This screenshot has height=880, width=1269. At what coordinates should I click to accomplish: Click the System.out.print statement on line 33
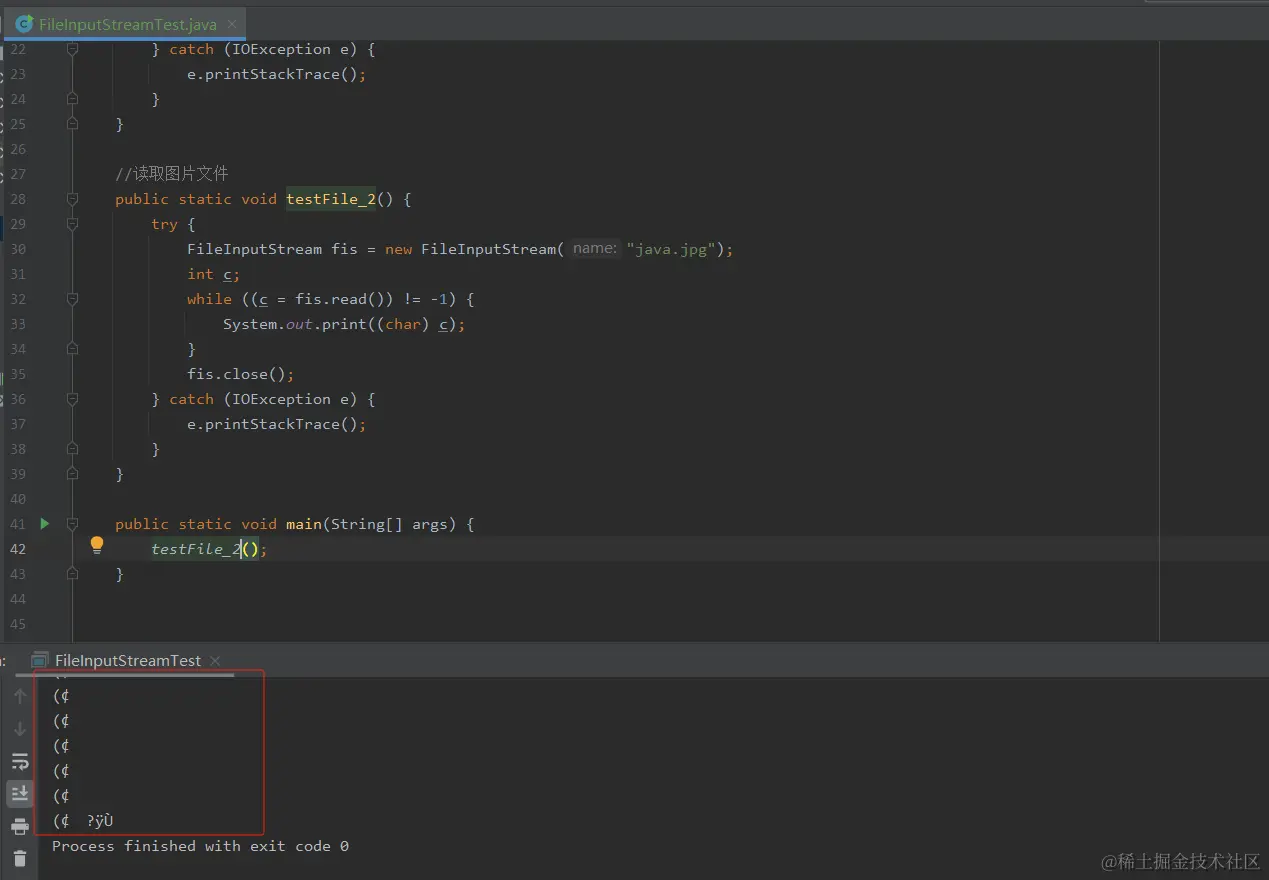click(345, 324)
